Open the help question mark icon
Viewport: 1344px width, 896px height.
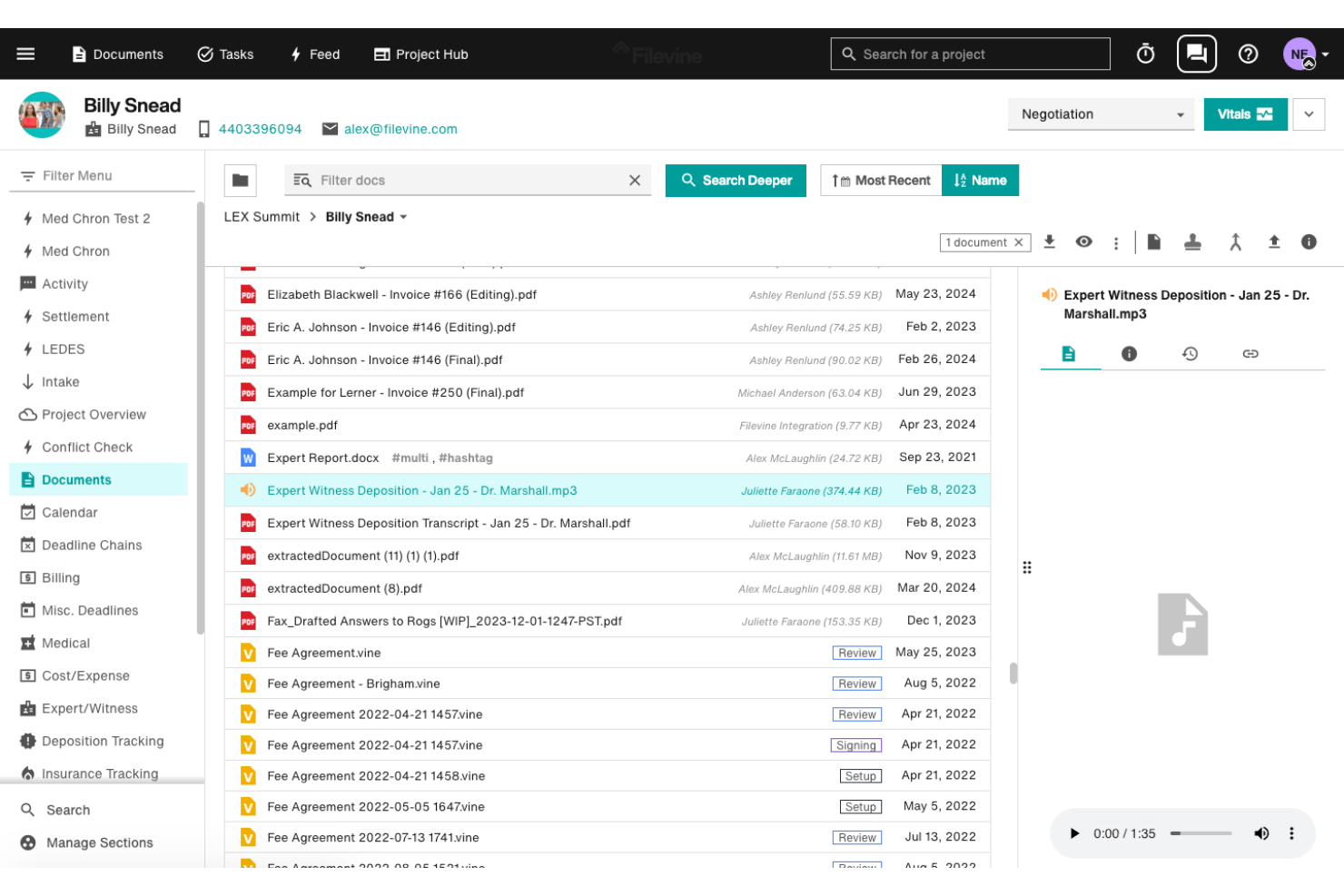(x=1248, y=54)
